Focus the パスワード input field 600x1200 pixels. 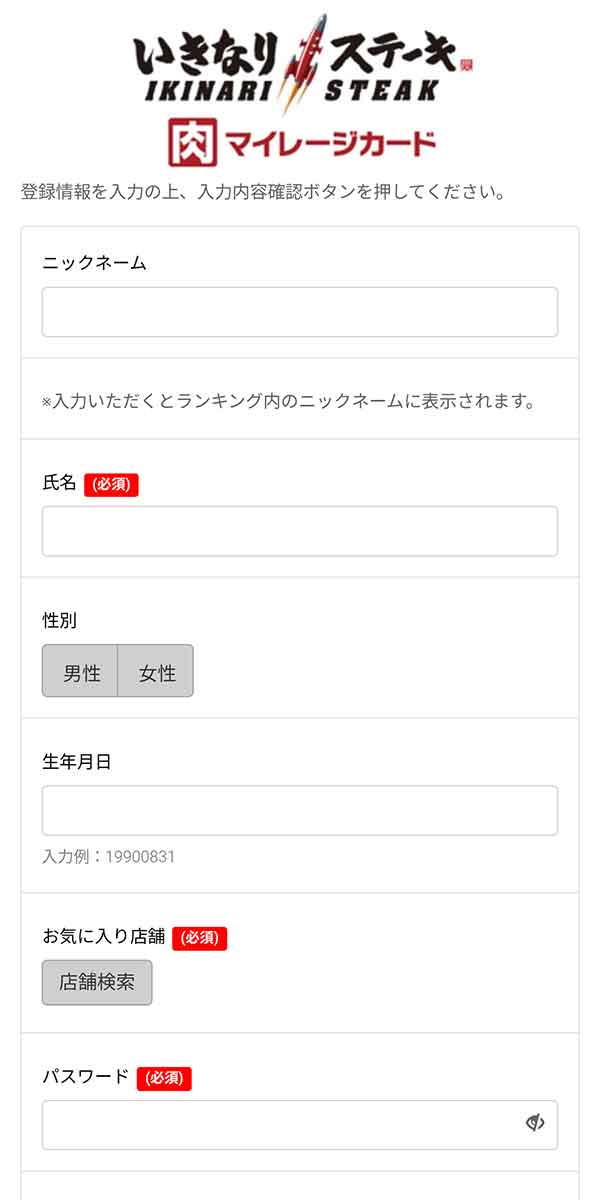(300, 1125)
